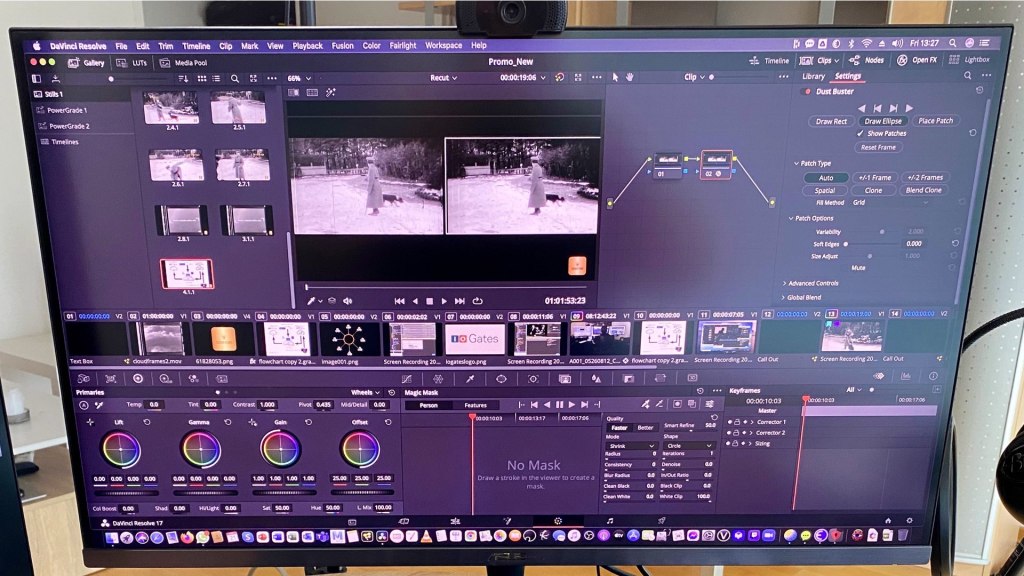Open the Color menu
This screenshot has width=1024, height=576.
click(372, 46)
